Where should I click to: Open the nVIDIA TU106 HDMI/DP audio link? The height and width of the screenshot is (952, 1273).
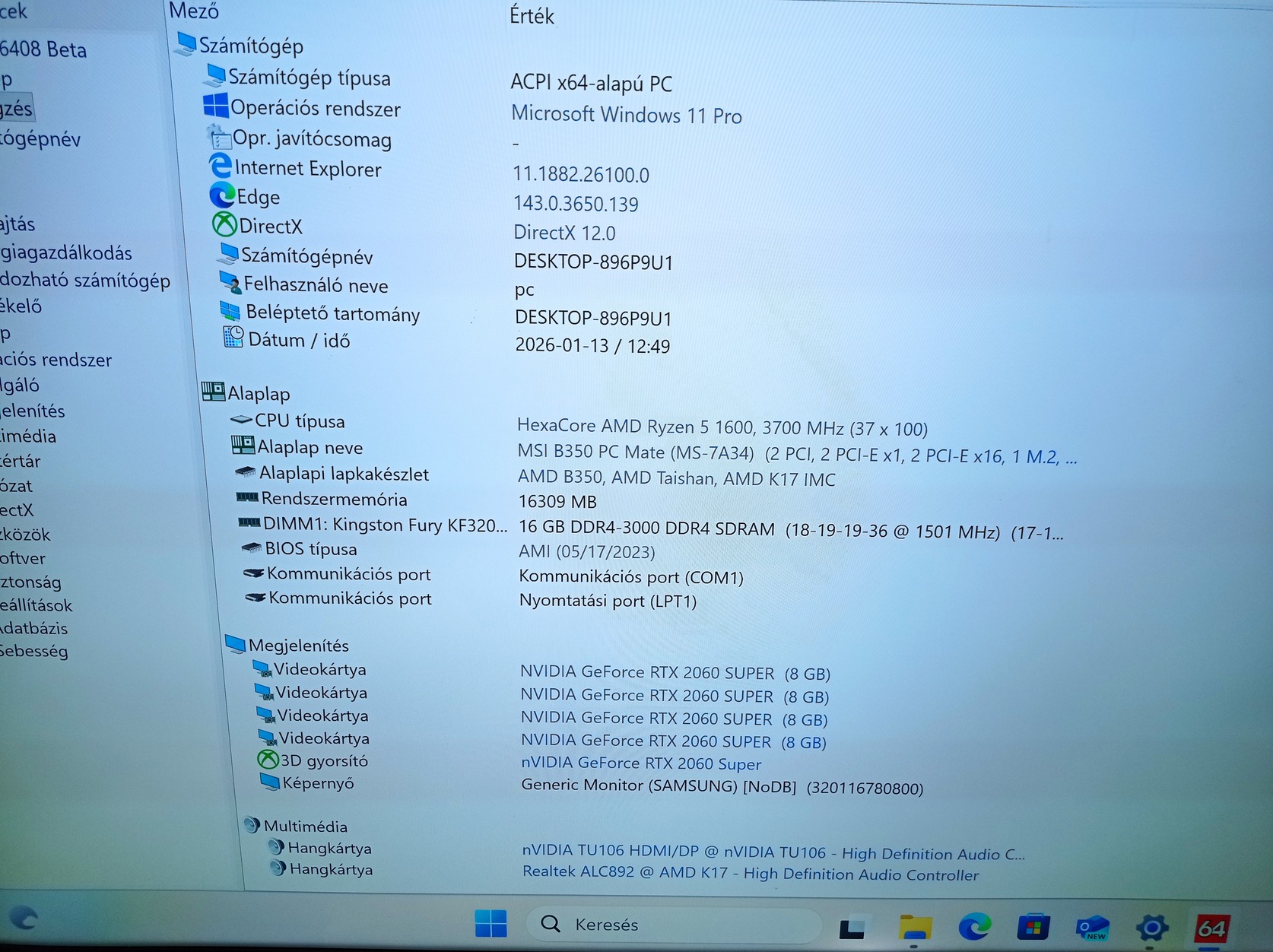point(773,853)
